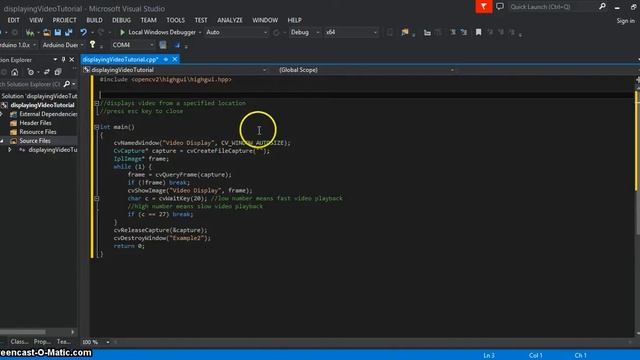Screen dimensions: 640x360
Task: Open the HELP menu
Action: coord(294,20)
